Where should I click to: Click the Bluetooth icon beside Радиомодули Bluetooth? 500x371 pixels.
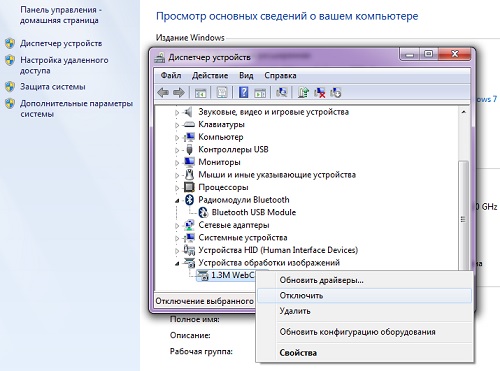189,200
